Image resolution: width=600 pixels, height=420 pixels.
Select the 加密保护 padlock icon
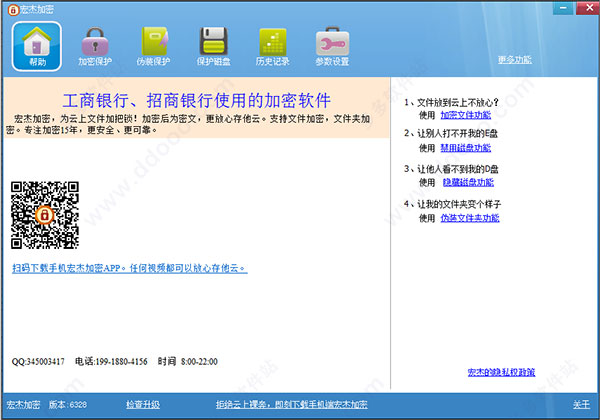[x=95, y=47]
